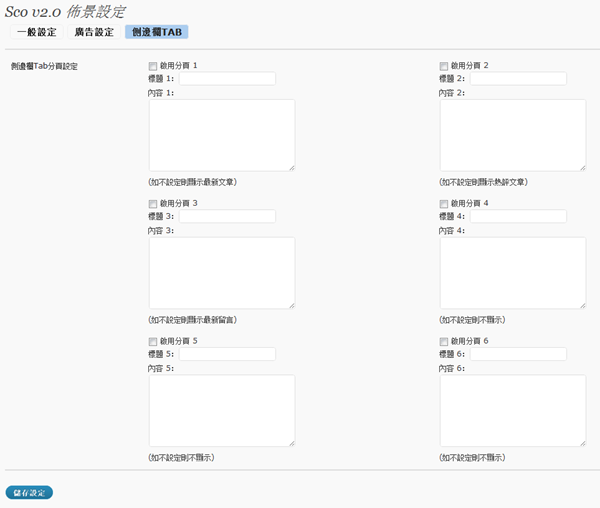Image resolution: width=600 pixels, height=508 pixels.
Task: Focus the 標題 3 input field
Action: point(227,216)
